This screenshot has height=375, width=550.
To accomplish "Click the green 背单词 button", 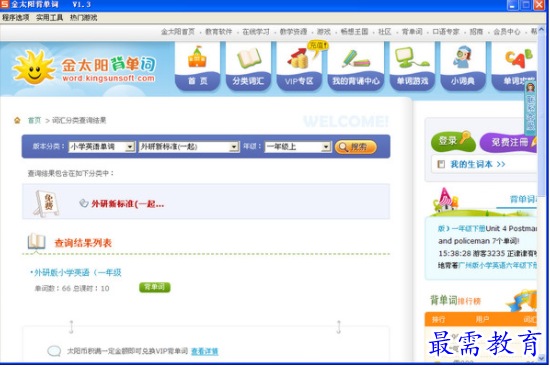I will click(155, 287).
